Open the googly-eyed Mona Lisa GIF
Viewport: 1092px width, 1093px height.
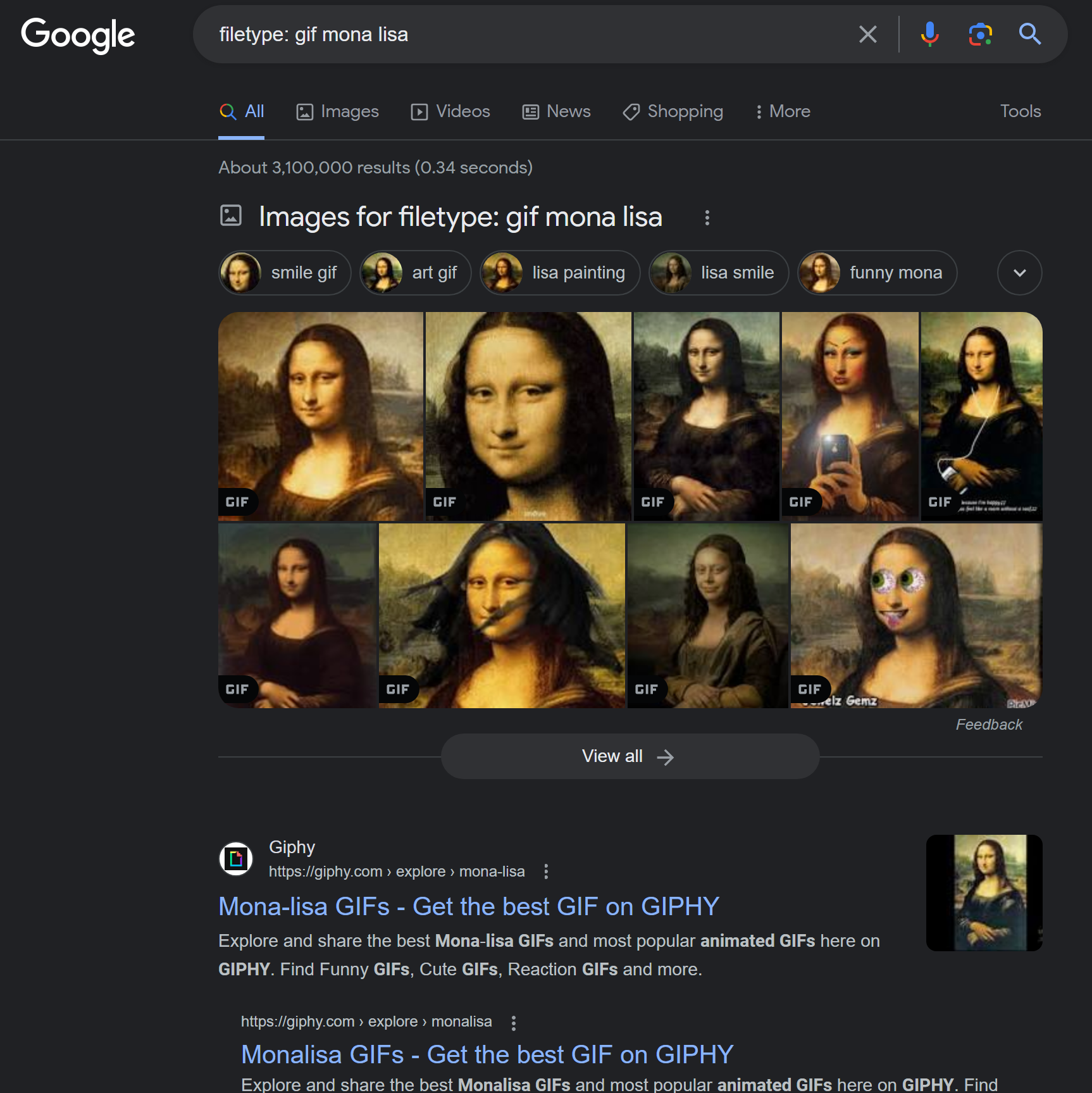coord(916,616)
